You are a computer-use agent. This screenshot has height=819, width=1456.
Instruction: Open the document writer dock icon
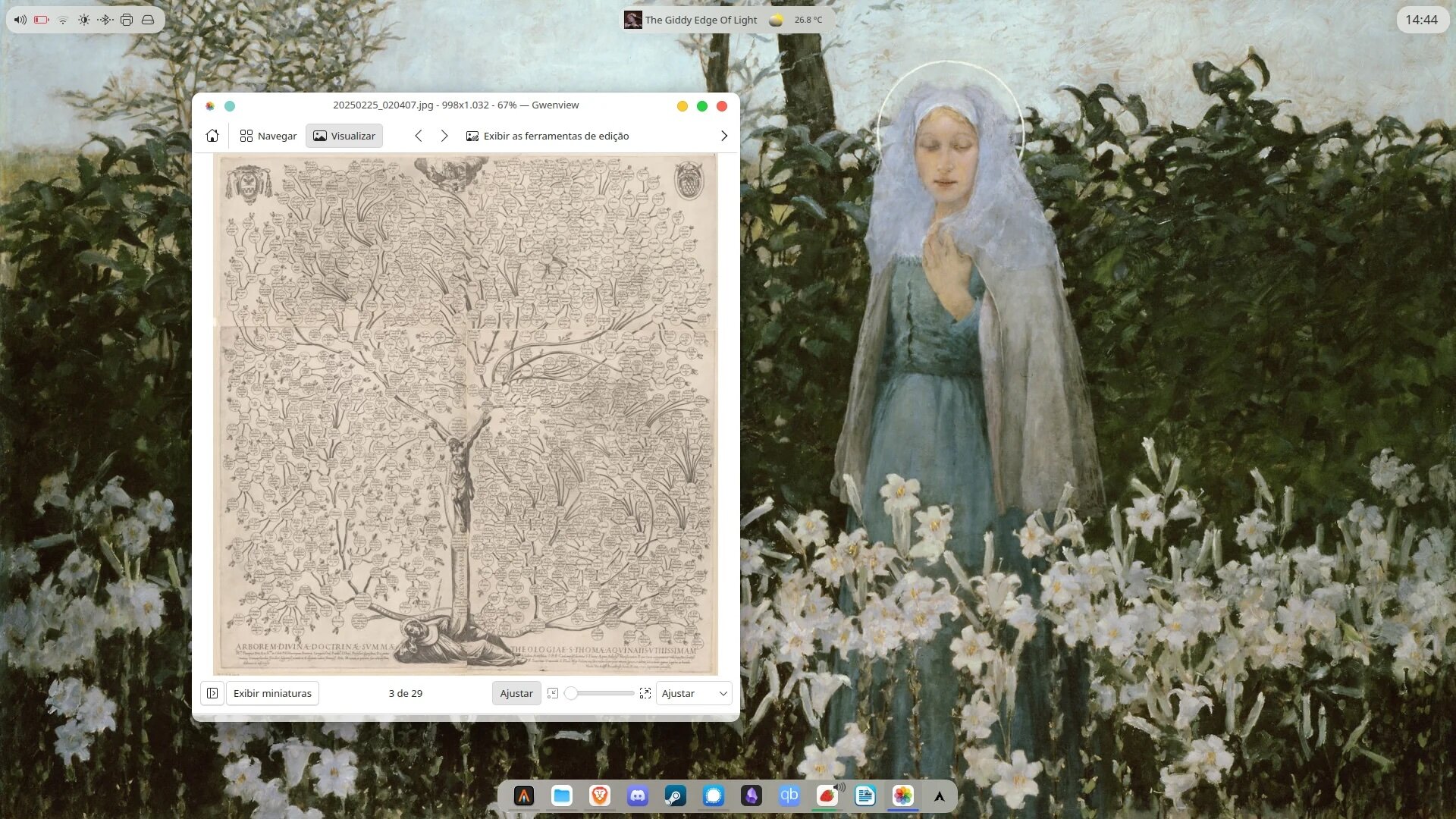pos(865,795)
